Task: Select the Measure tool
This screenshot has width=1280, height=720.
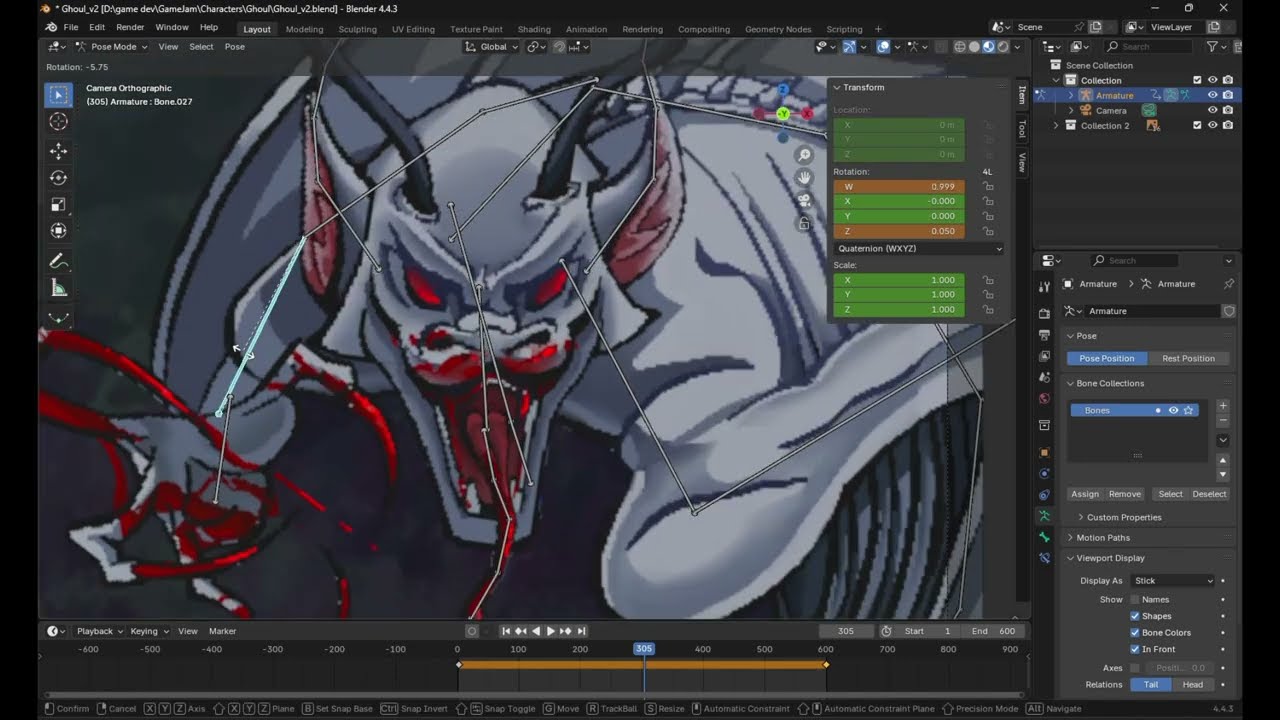Action: 58,289
